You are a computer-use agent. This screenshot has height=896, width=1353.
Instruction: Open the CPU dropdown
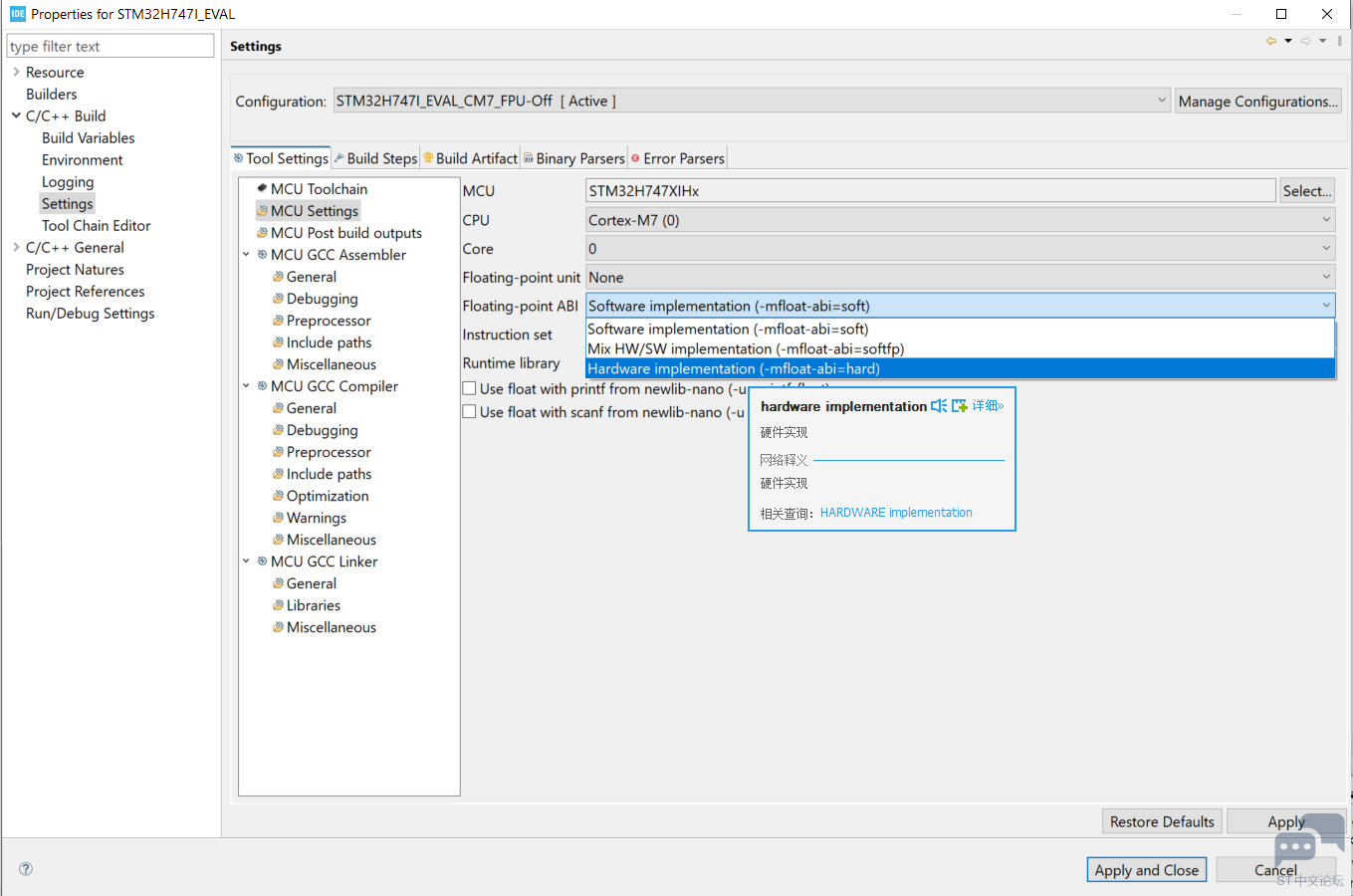click(960, 220)
